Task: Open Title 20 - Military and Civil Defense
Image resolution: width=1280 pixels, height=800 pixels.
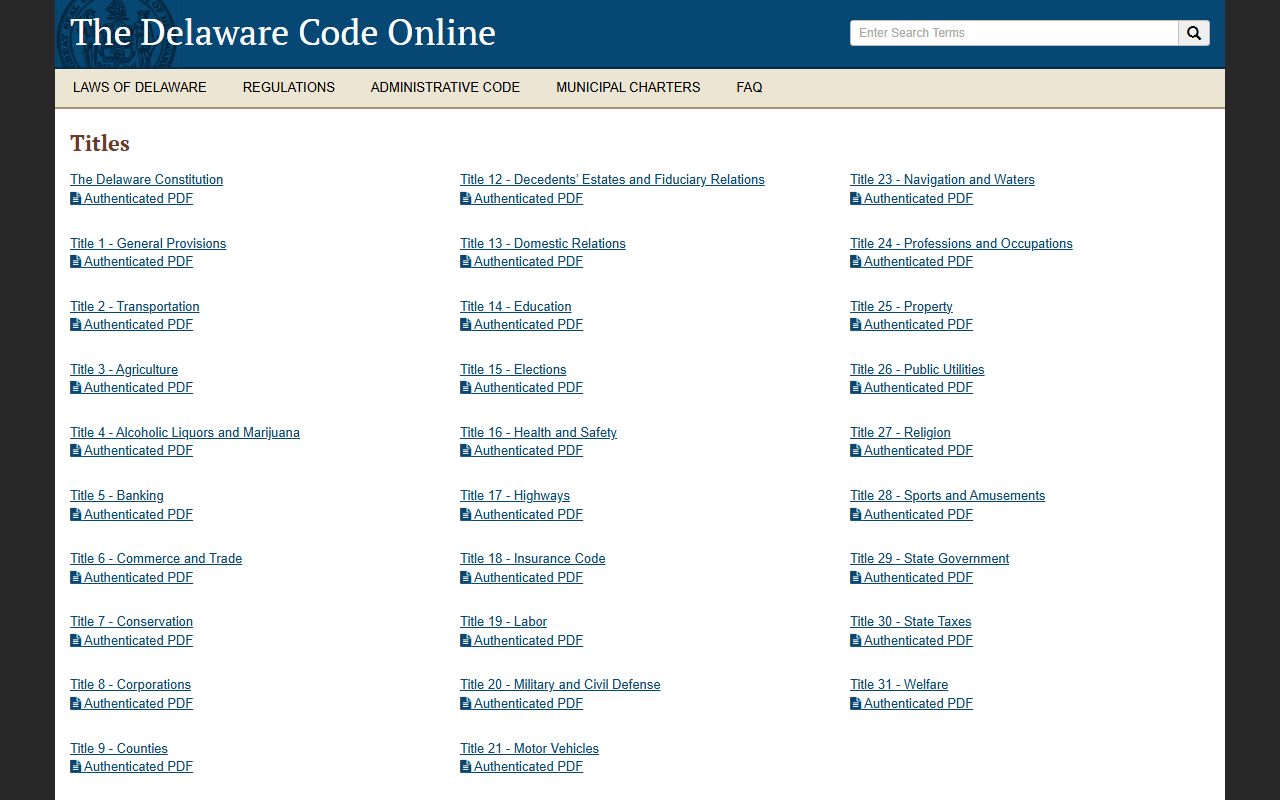Action: click(x=560, y=684)
